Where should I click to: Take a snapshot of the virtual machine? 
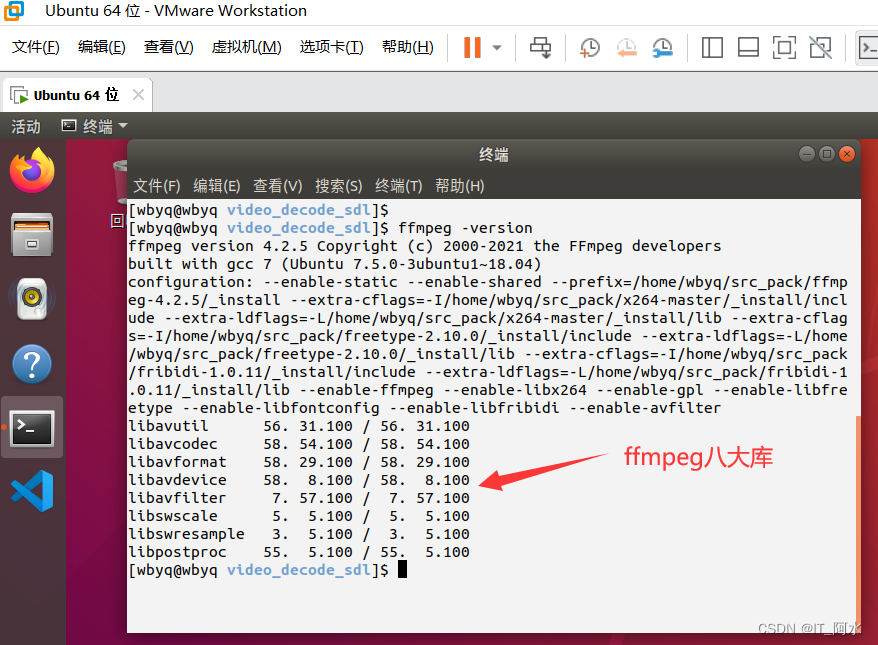(590, 48)
